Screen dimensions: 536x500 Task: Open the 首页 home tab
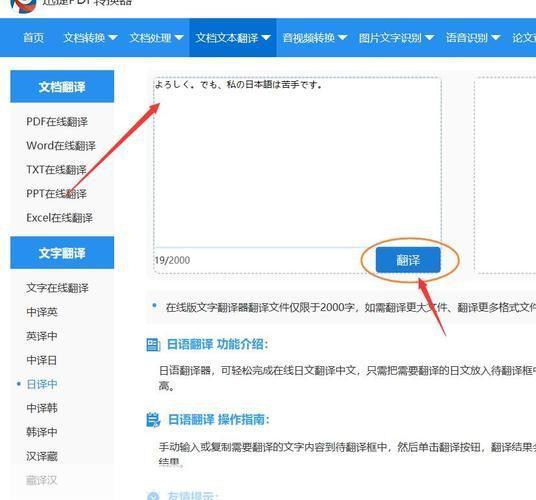point(34,38)
